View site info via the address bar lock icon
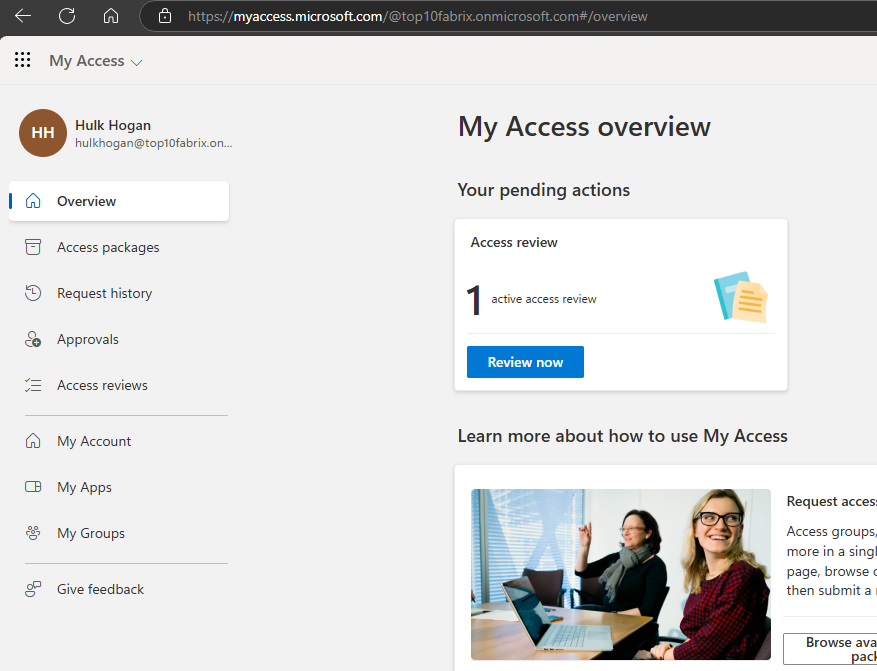This screenshot has width=877, height=671. pyautogui.click(x=165, y=16)
